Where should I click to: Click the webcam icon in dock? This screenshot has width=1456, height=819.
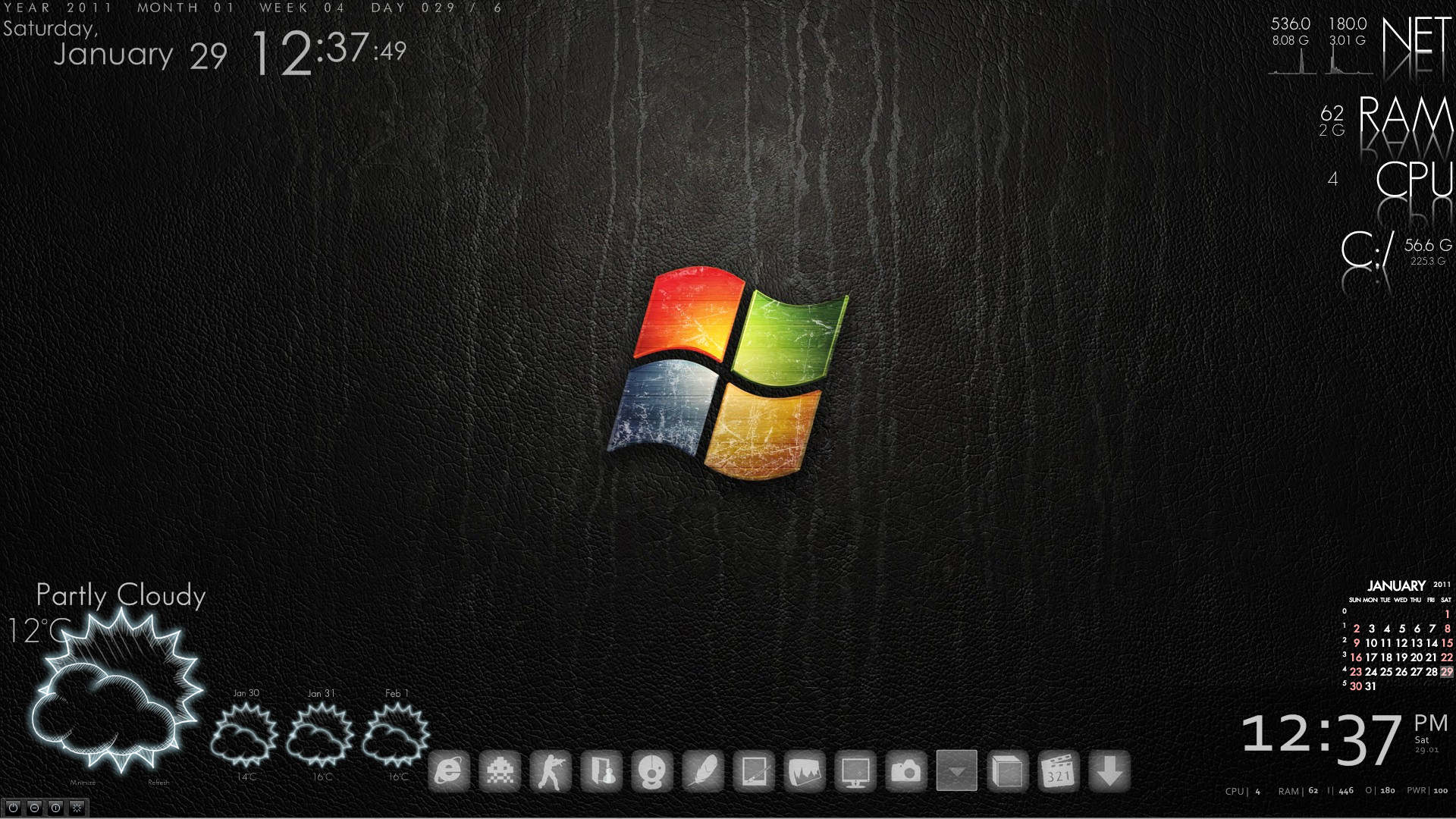[x=652, y=771]
